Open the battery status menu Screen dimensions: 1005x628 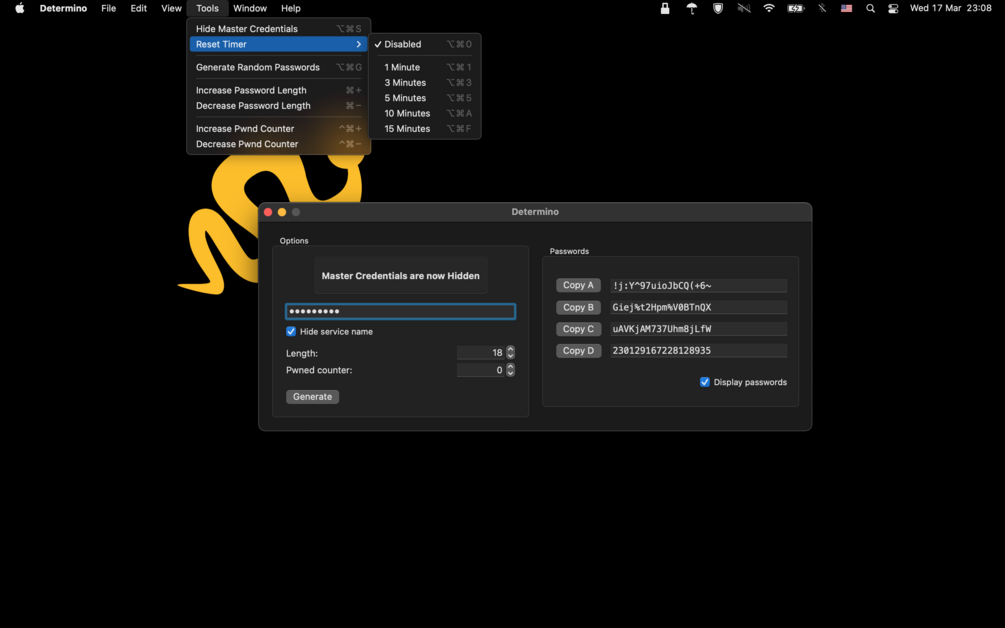pyautogui.click(x=795, y=8)
